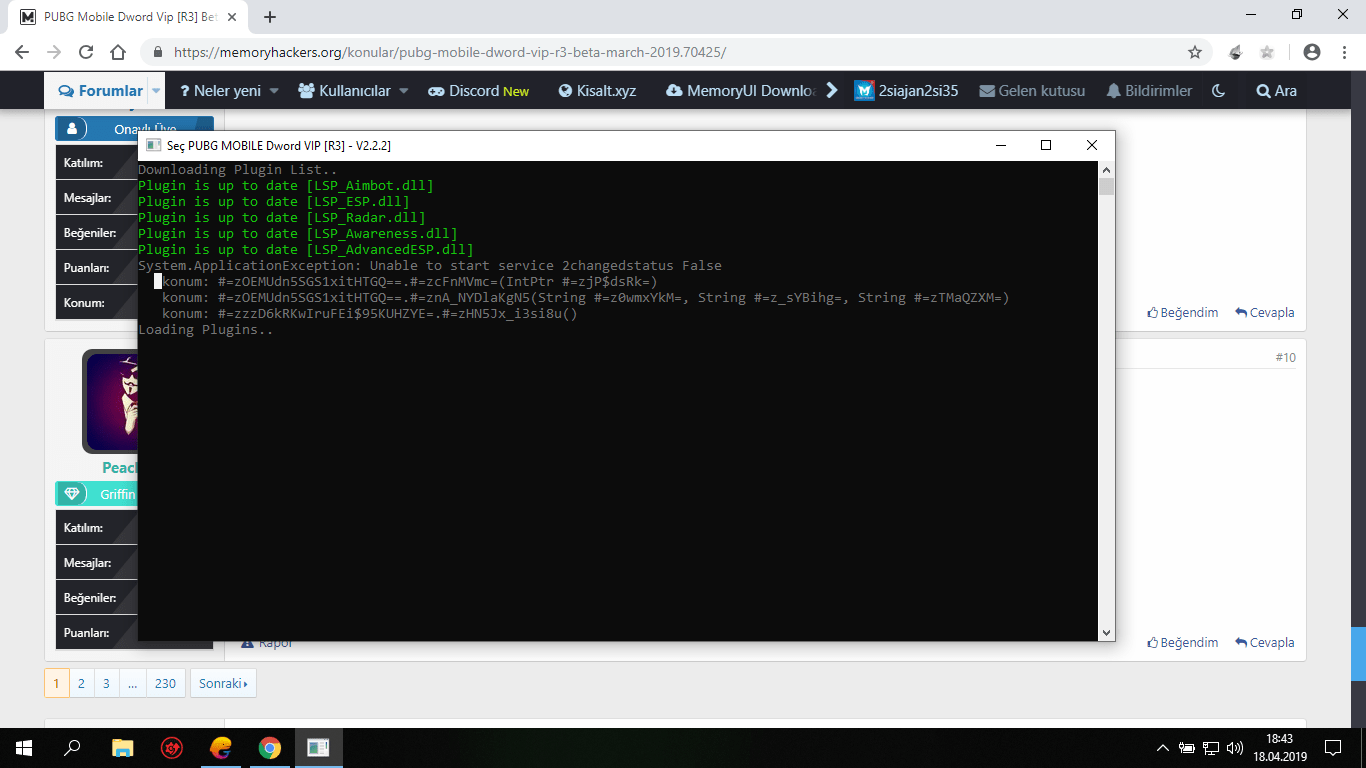This screenshot has width=1366, height=768.
Task: Open File Explorer from the taskbar
Action: (122, 747)
